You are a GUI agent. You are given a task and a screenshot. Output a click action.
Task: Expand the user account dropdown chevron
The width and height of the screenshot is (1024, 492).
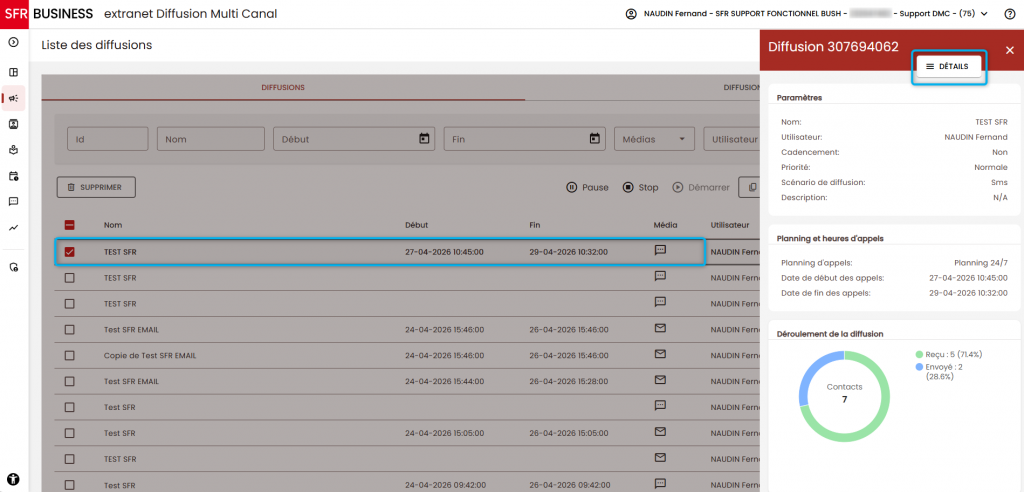pyautogui.click(x=984, y=14)
